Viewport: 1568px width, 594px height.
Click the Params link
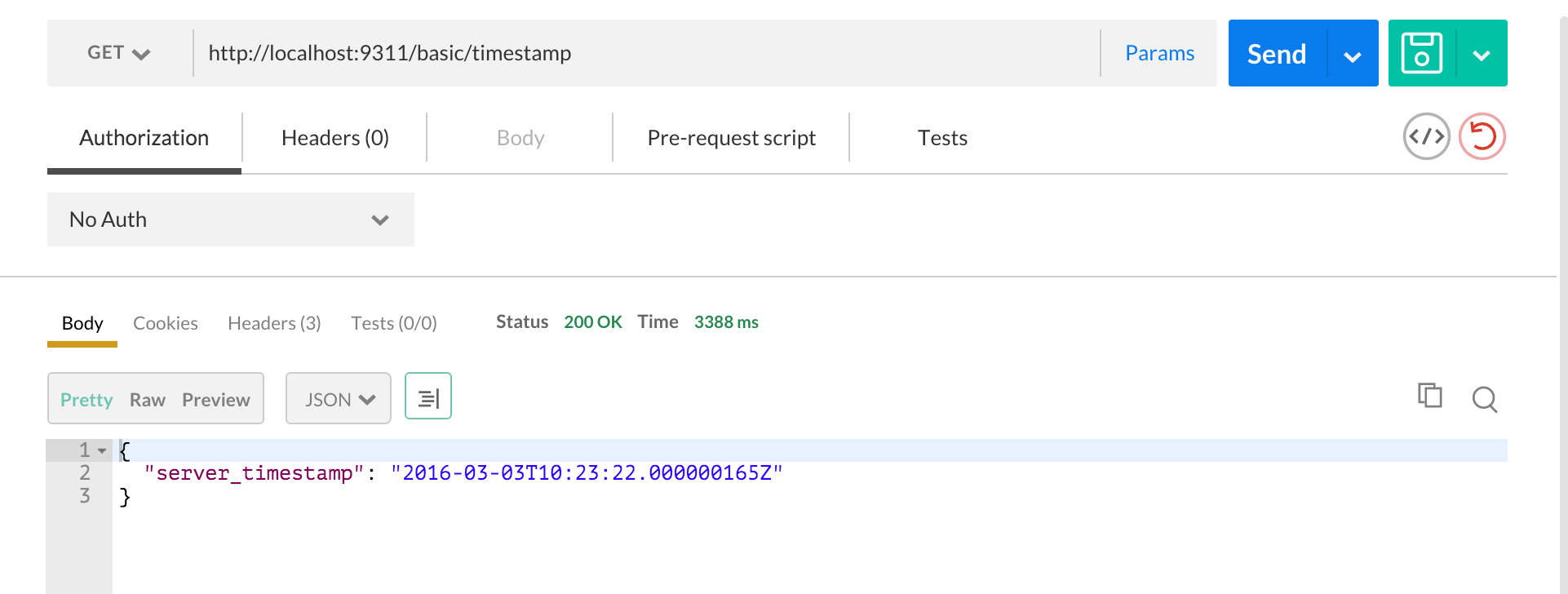(x=1159, y=53)
